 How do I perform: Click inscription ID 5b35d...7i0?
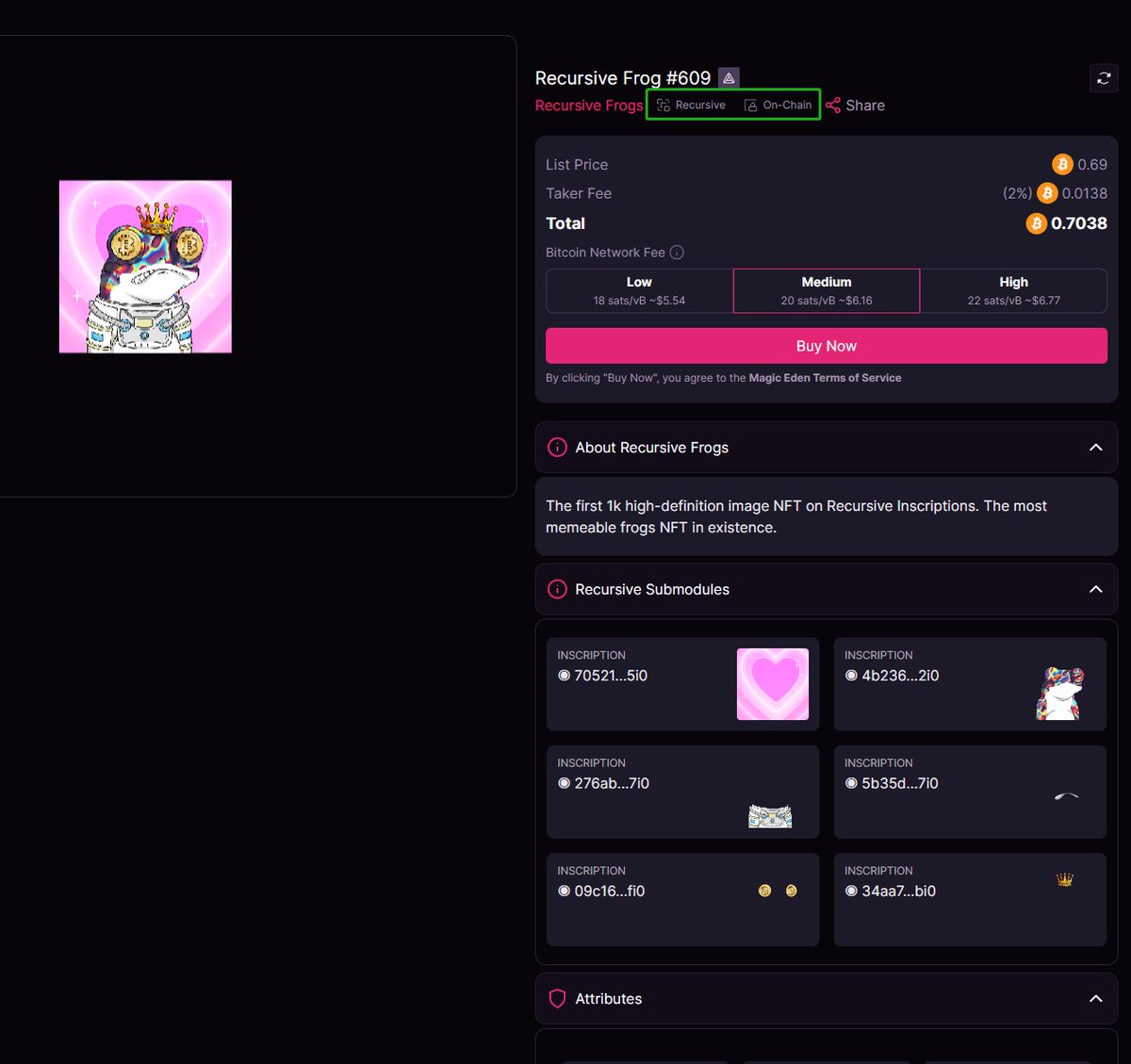900,783
